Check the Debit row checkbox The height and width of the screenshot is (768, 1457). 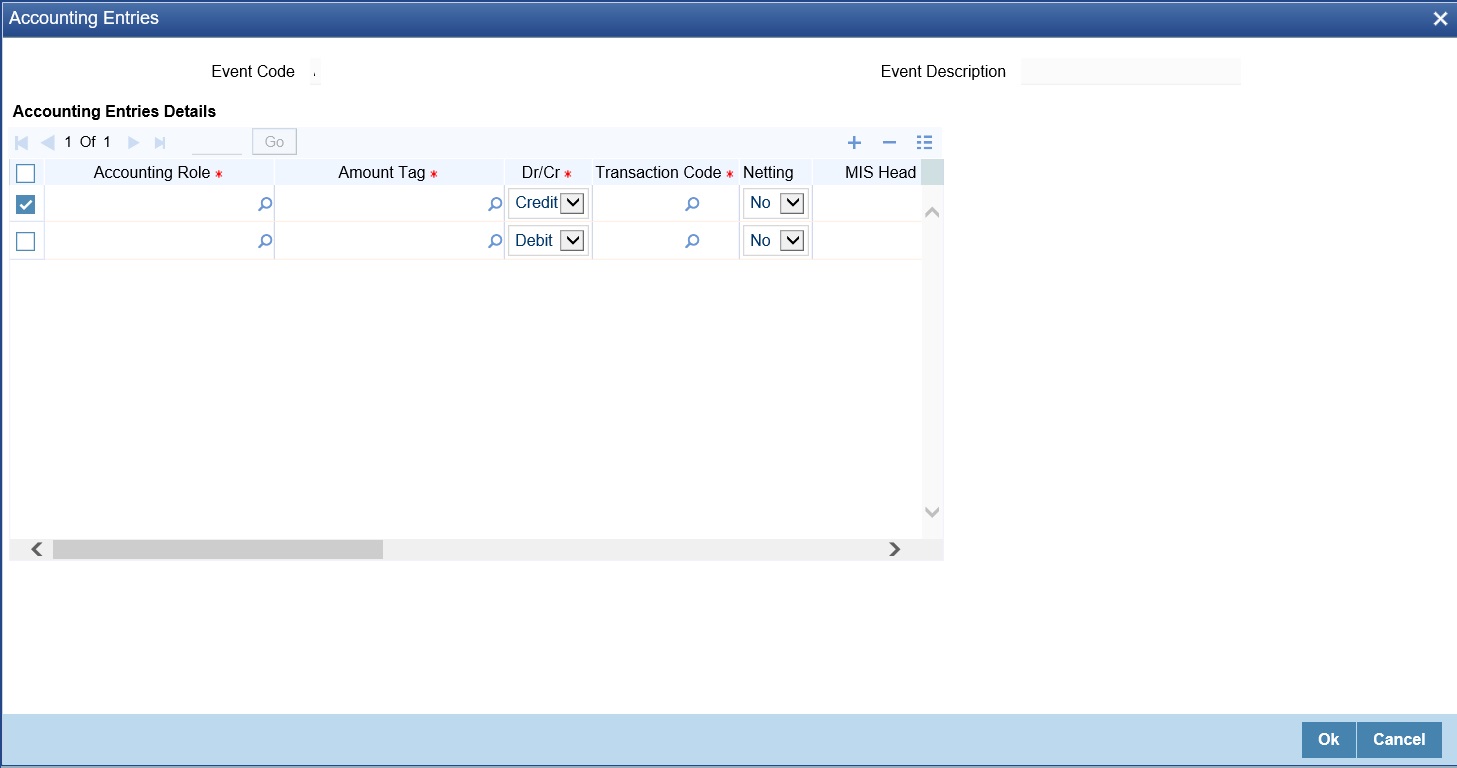tap(26, 241)
